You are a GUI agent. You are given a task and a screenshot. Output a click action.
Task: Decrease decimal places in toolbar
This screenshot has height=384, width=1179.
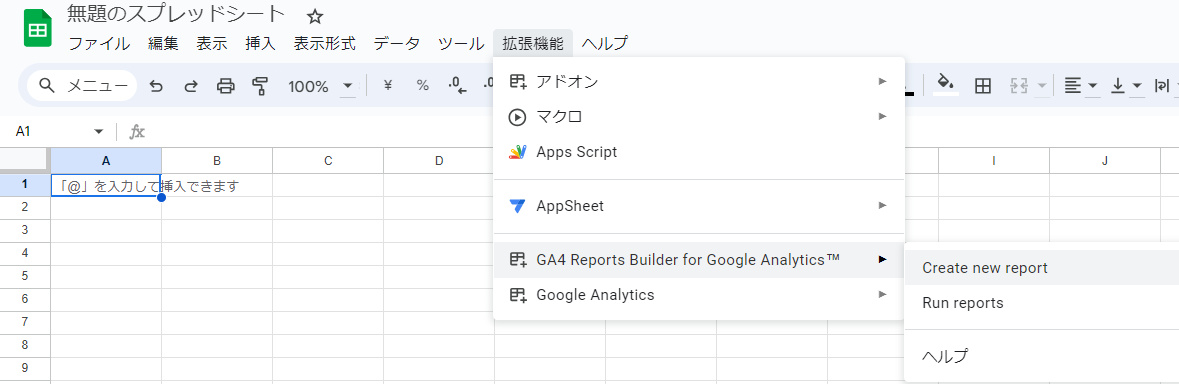(x=456, y=86)
